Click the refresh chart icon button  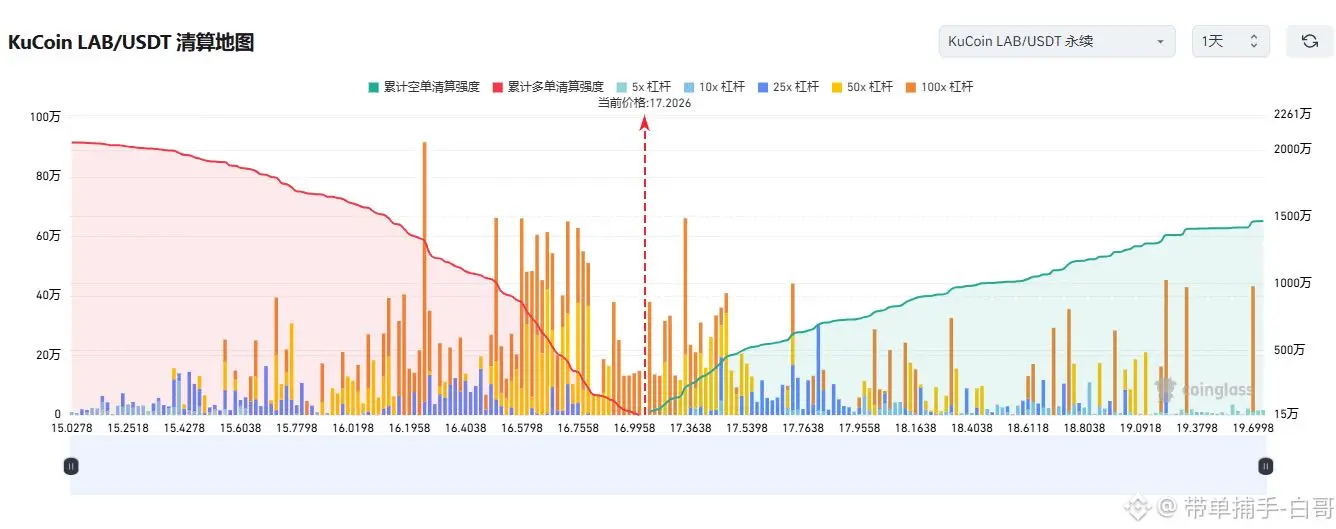(1309, 41)
